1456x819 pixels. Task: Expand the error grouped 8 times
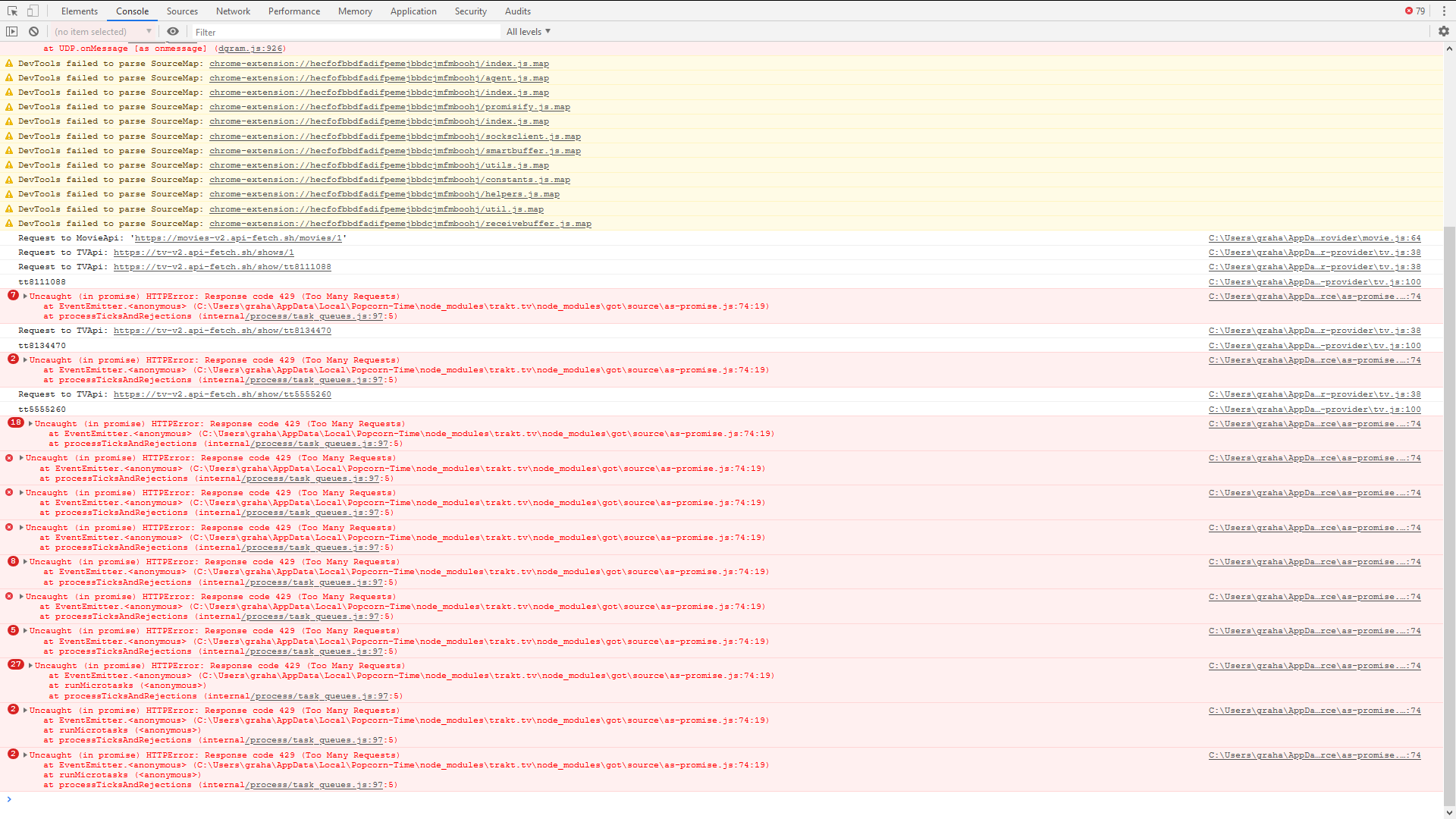(25, 562)
